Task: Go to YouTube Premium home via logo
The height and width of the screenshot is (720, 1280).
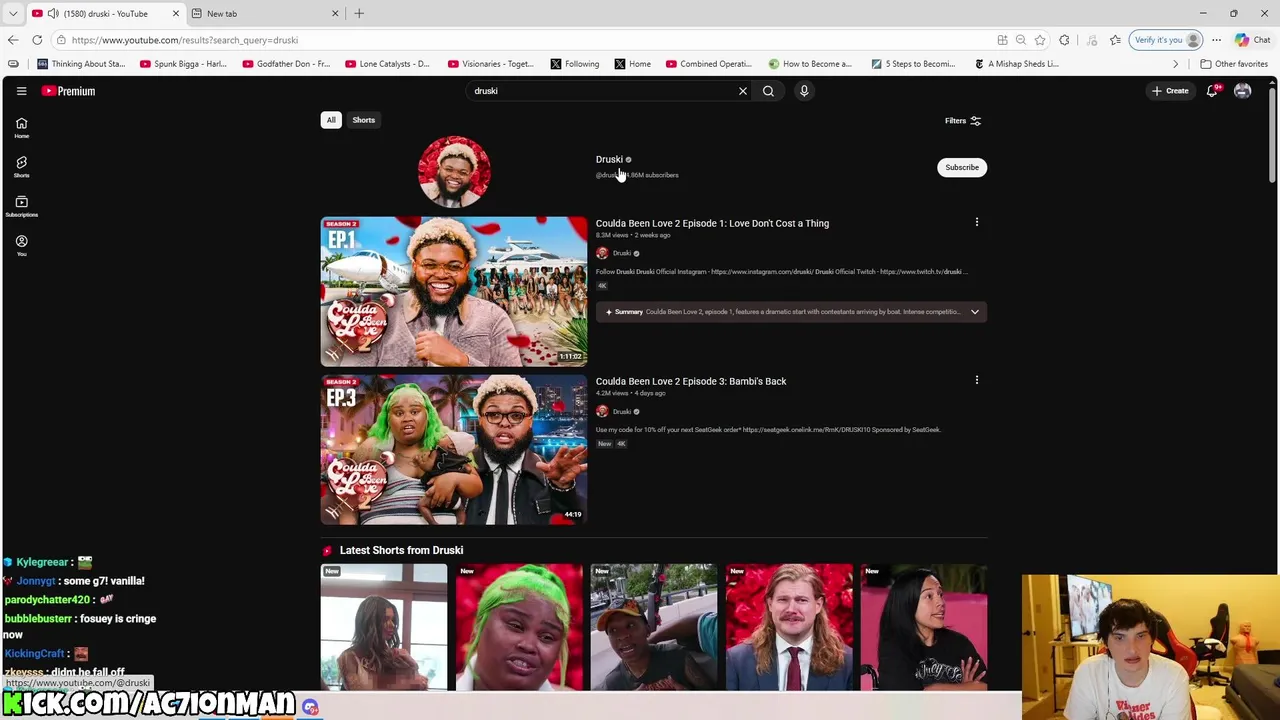Action: point(68,91)
